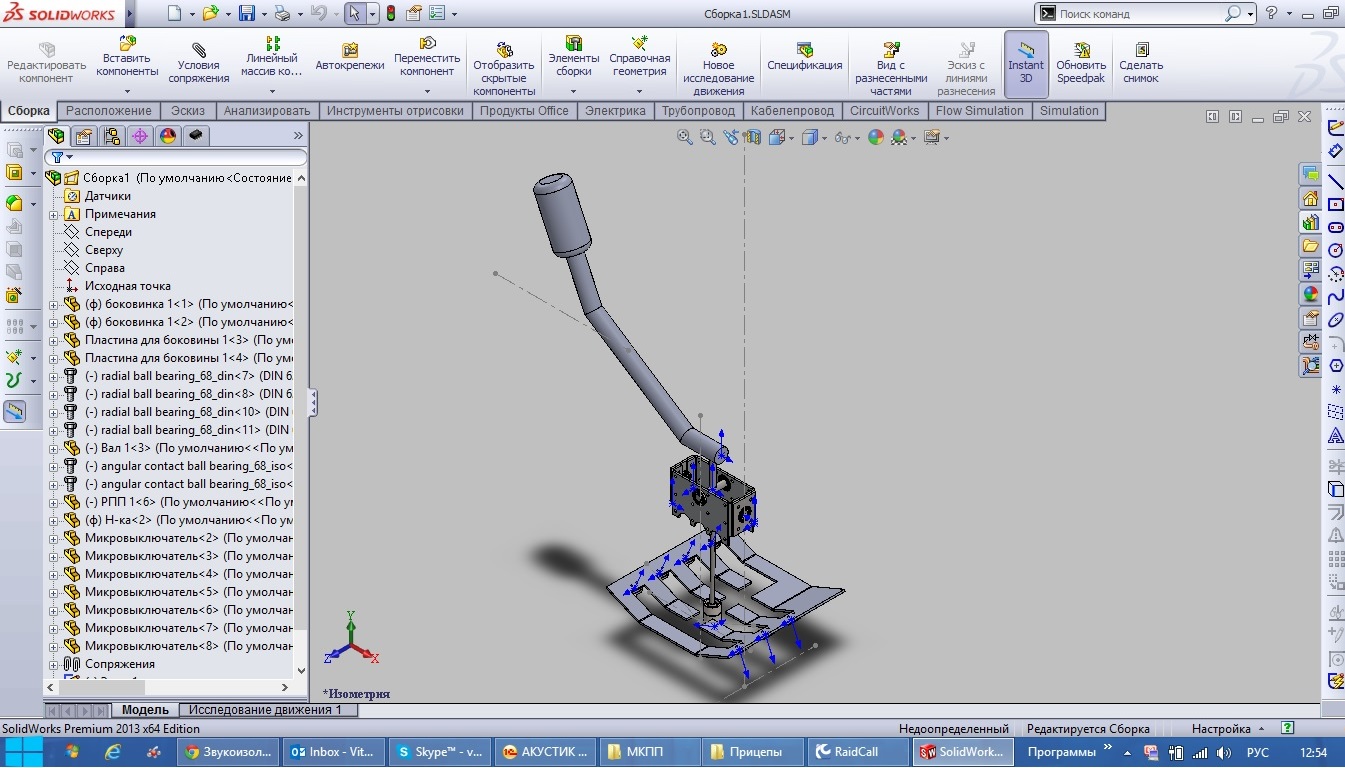
Task: Toggle Instant3D icon in left sidebar
Action: (14, 411)
